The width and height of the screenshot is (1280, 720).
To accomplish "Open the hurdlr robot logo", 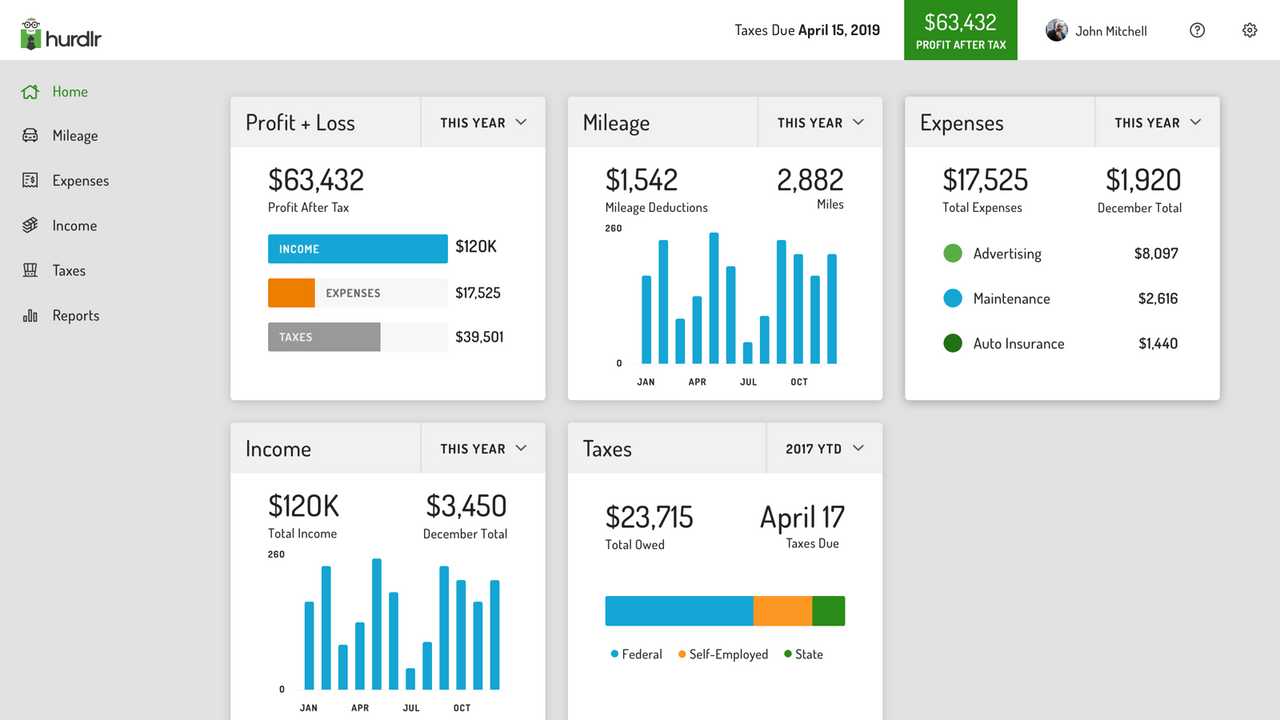I will [x=32, y=30].
